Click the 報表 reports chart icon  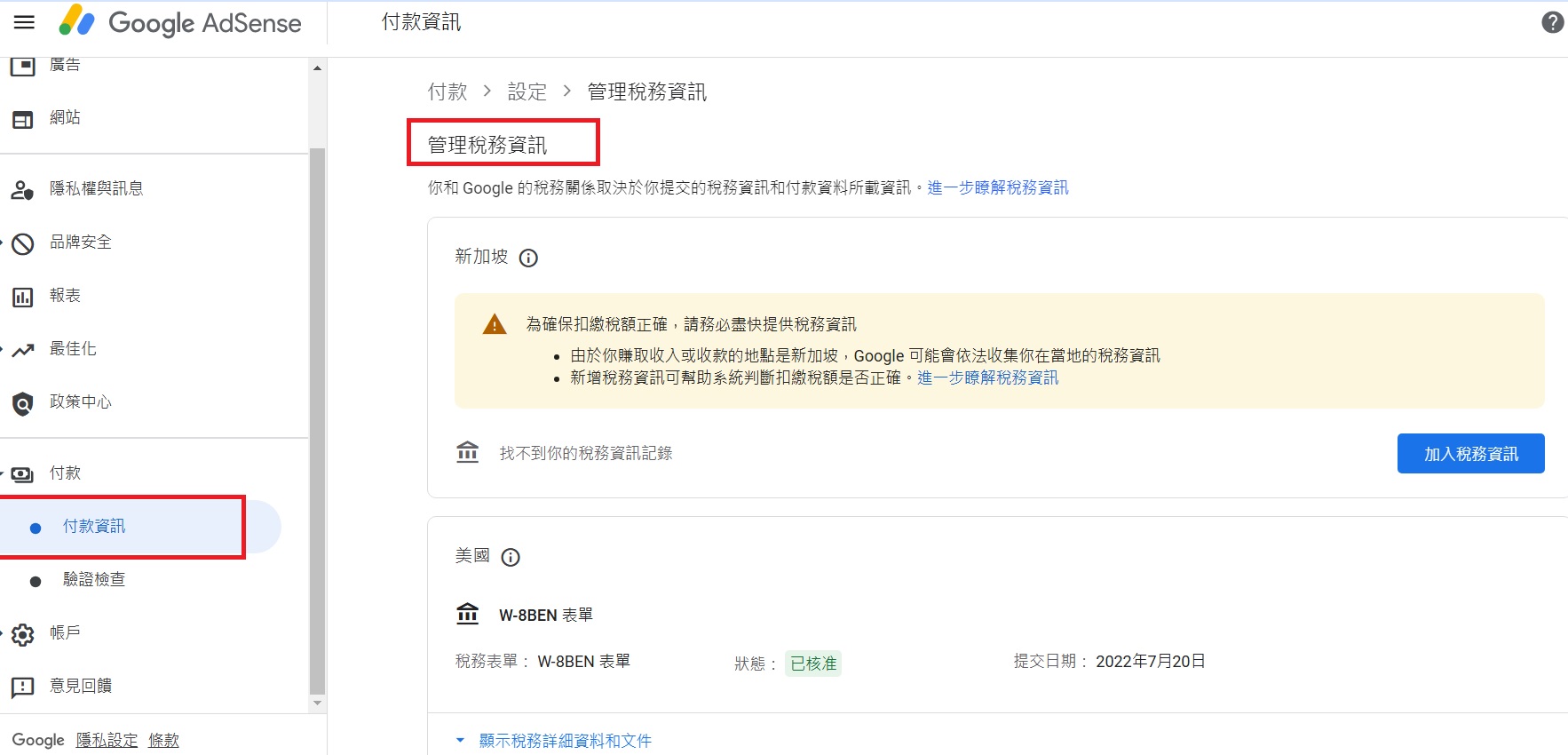23,297
